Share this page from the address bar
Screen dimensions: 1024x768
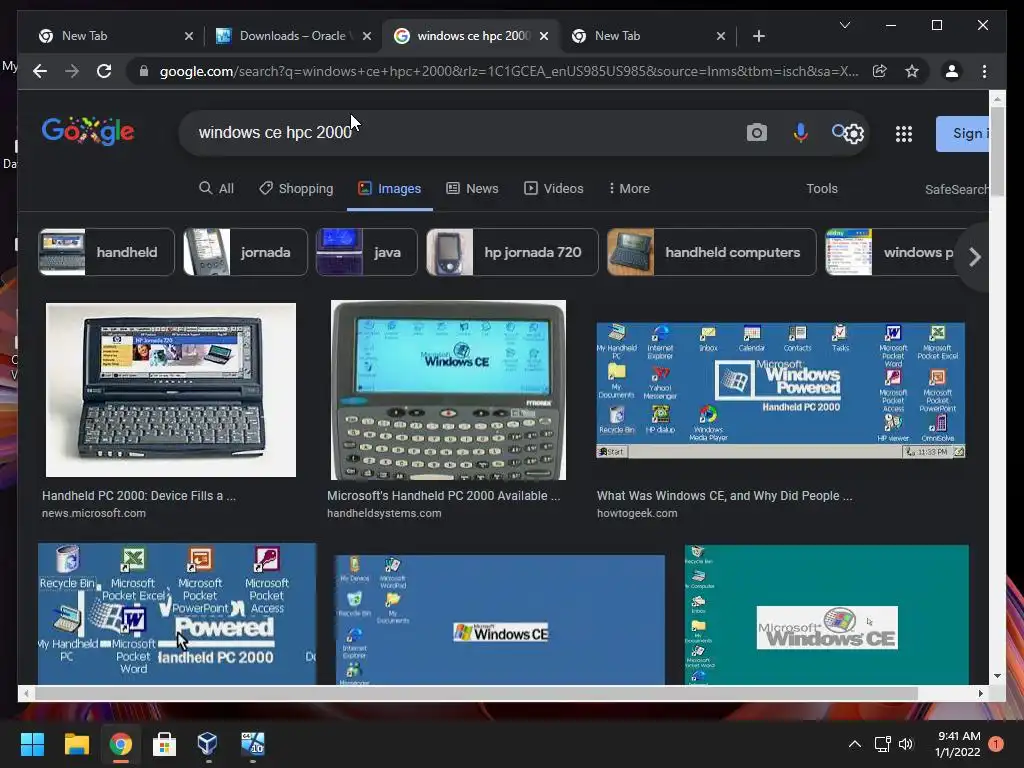pyautogui.click(x=880, y=71)
